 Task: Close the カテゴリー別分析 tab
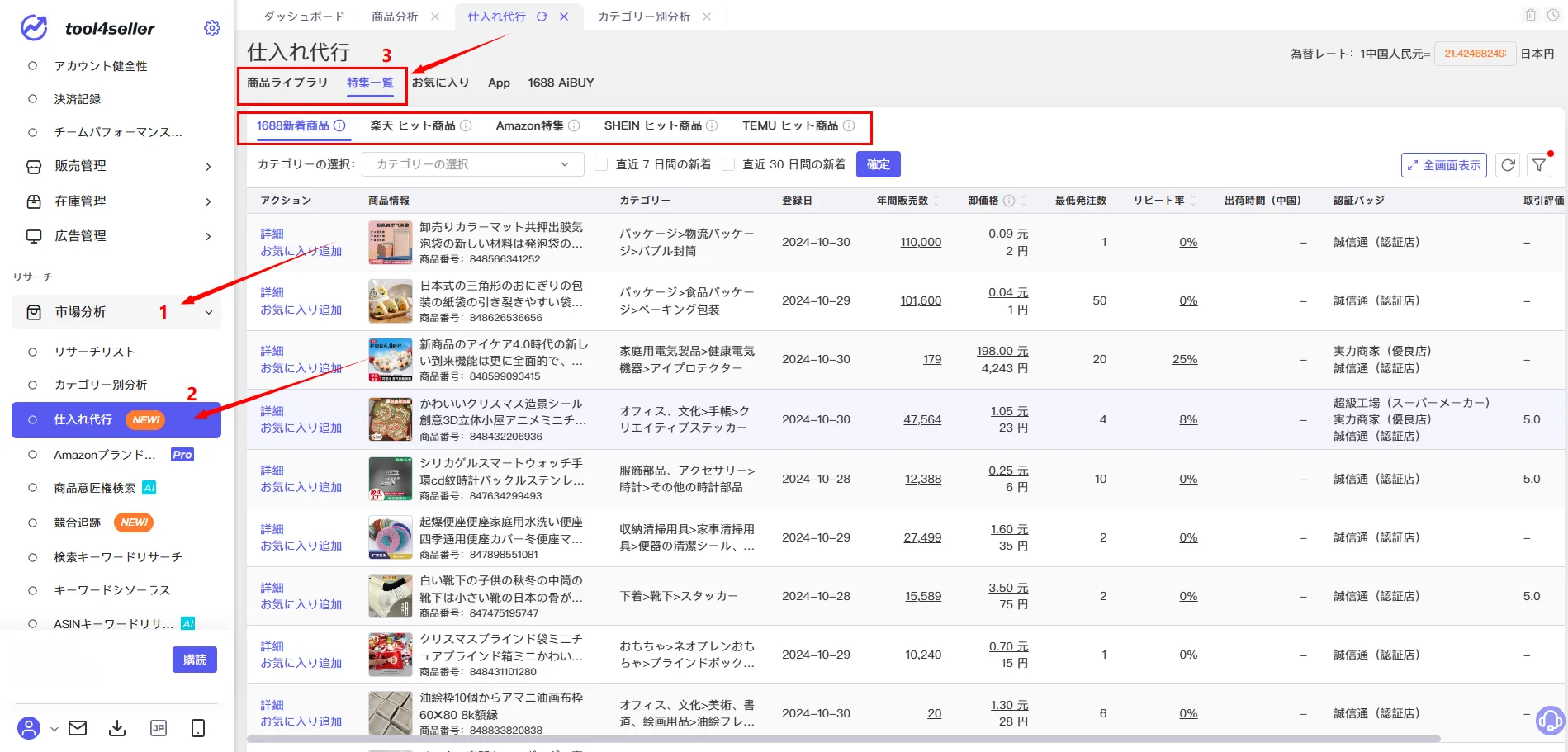[707, 17]
